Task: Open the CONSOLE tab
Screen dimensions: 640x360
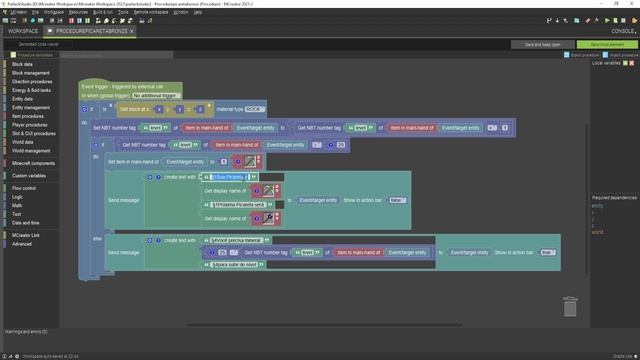Action: point(623,31)
